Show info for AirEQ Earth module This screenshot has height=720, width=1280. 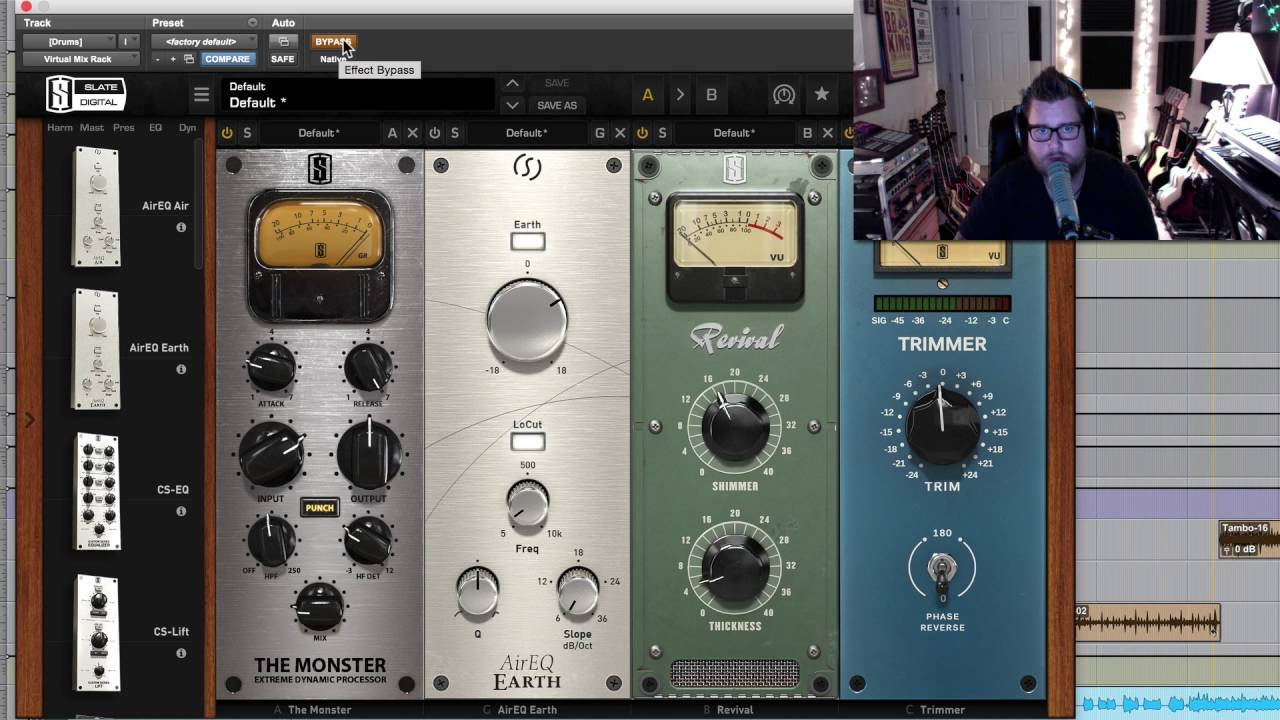click(x=181, y=369)
